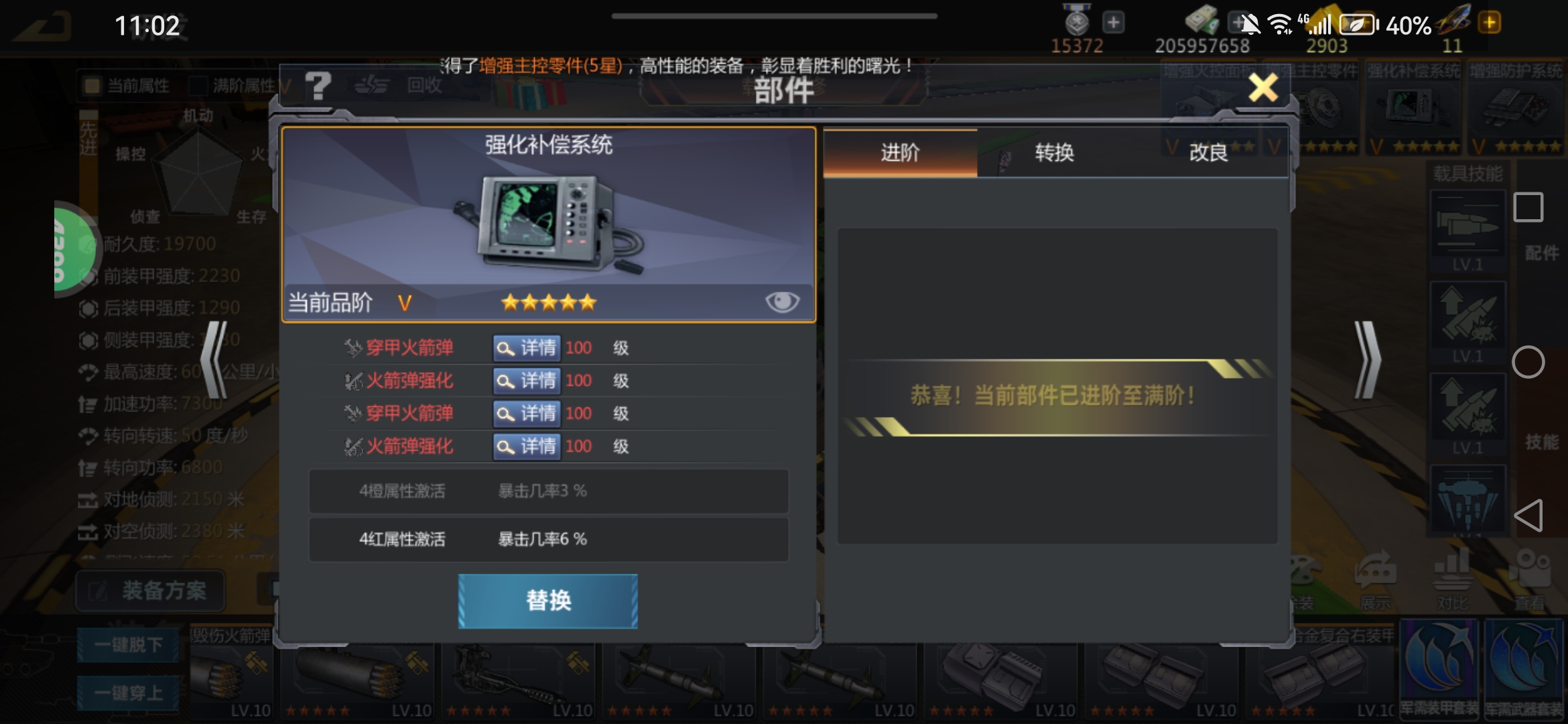Check the 当前属性 checkbox
The height and width of the screenshot is (724, 1568).
pyautogui.click(x=92, y=86)
